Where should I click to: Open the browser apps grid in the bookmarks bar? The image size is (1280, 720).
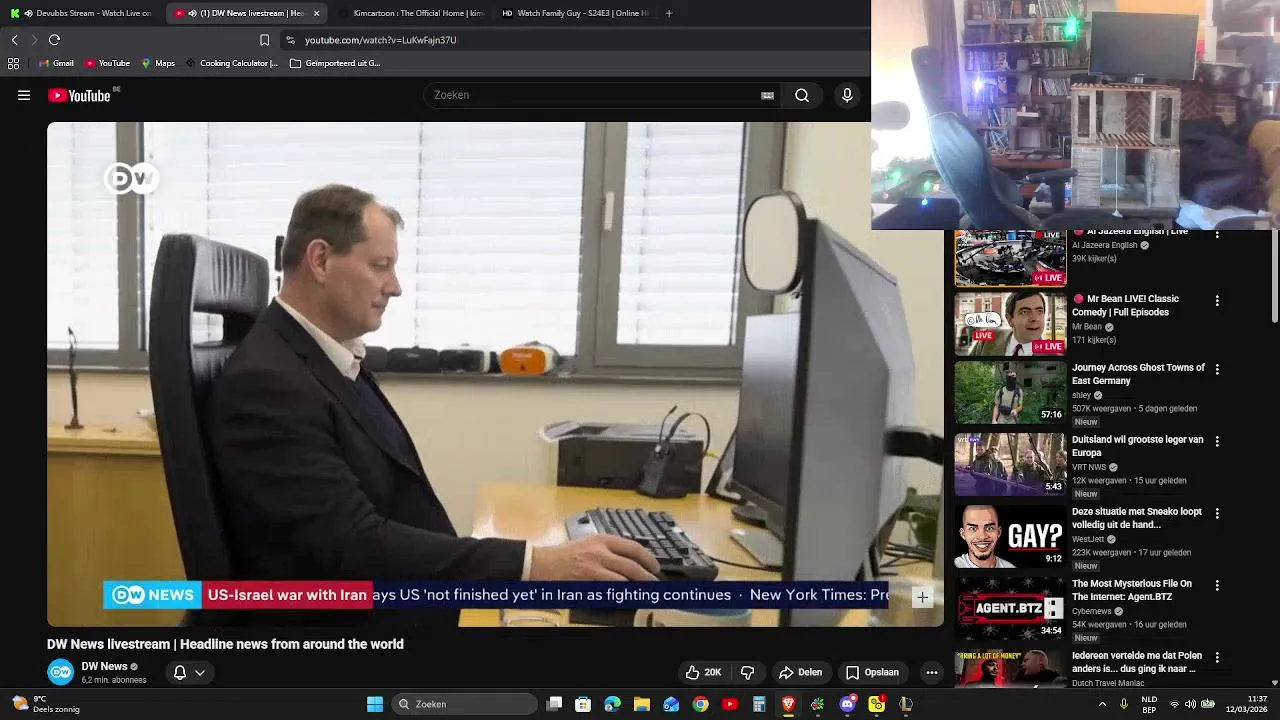(x=13, y=63)
